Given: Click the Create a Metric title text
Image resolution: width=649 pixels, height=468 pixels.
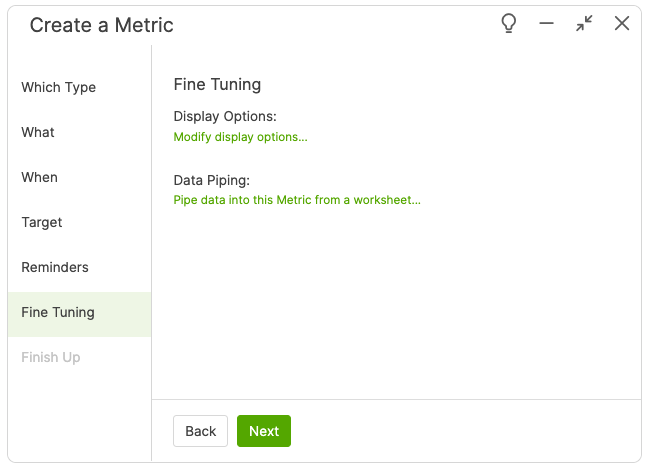Looking at the screenshot, I should pos(101,25).
